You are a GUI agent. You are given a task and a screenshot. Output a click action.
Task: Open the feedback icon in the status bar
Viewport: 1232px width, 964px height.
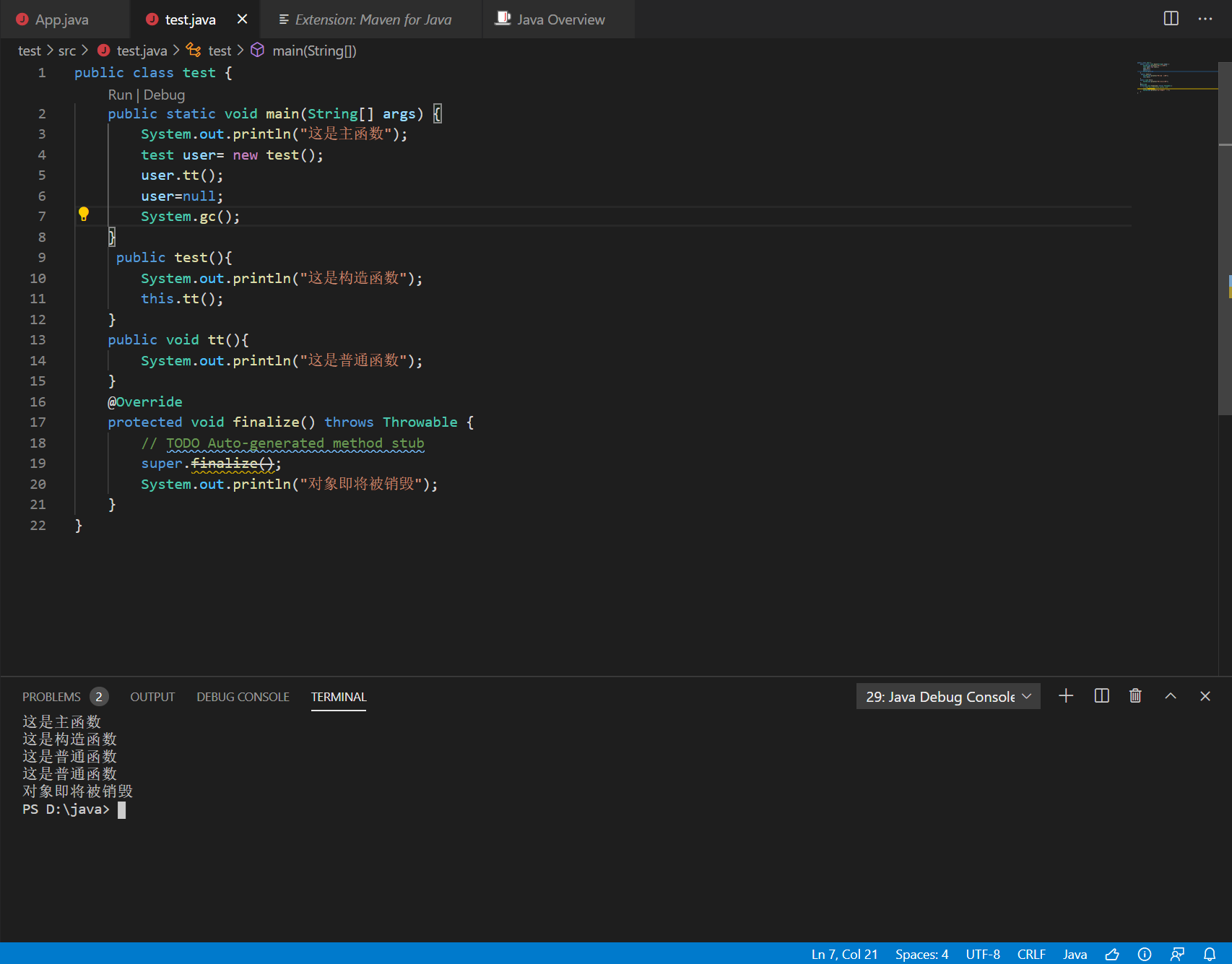tap(1177, 954)
